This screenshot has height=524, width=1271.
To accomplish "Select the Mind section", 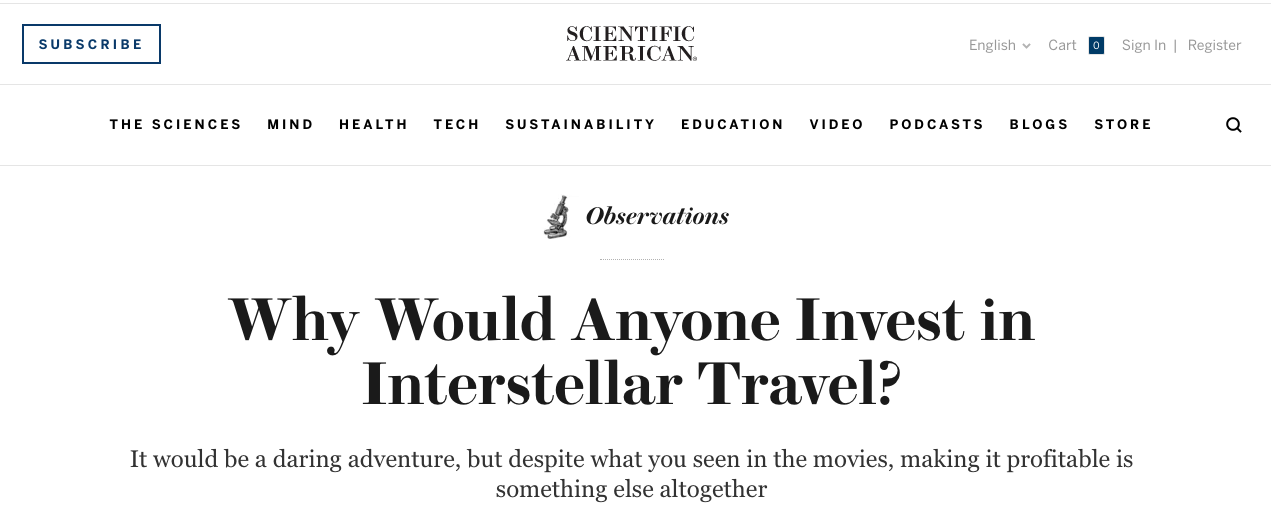I will click(x=291, y=125).
